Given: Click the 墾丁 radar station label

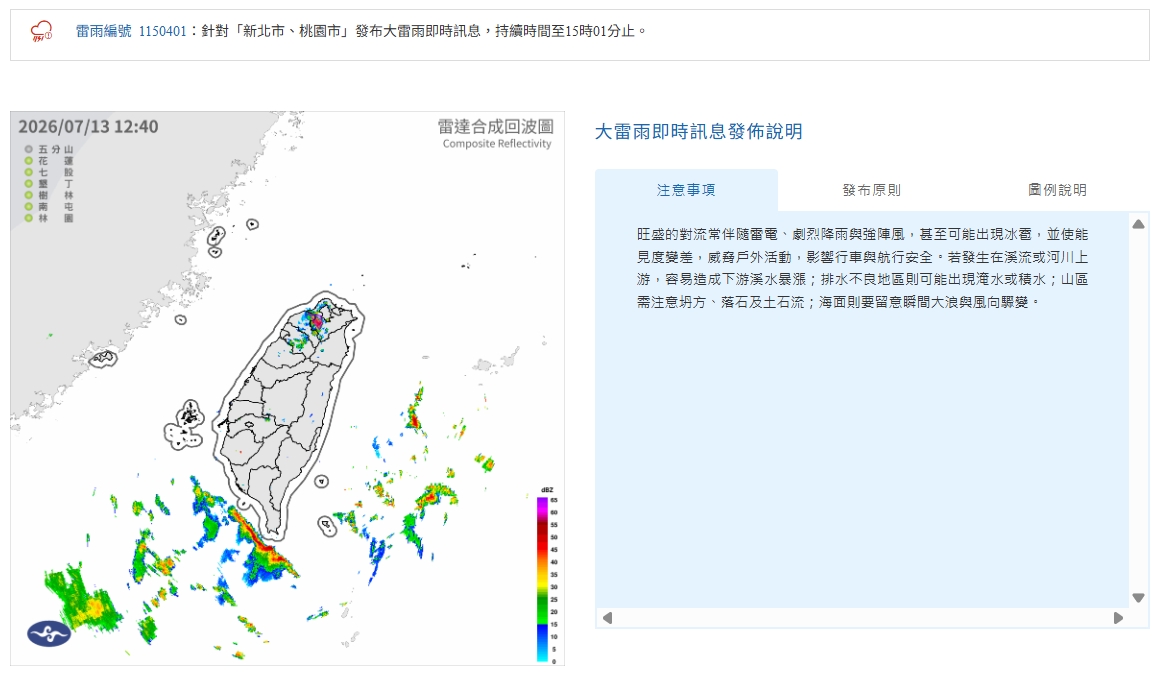Looking at the screenshot, I should point(56,183).
